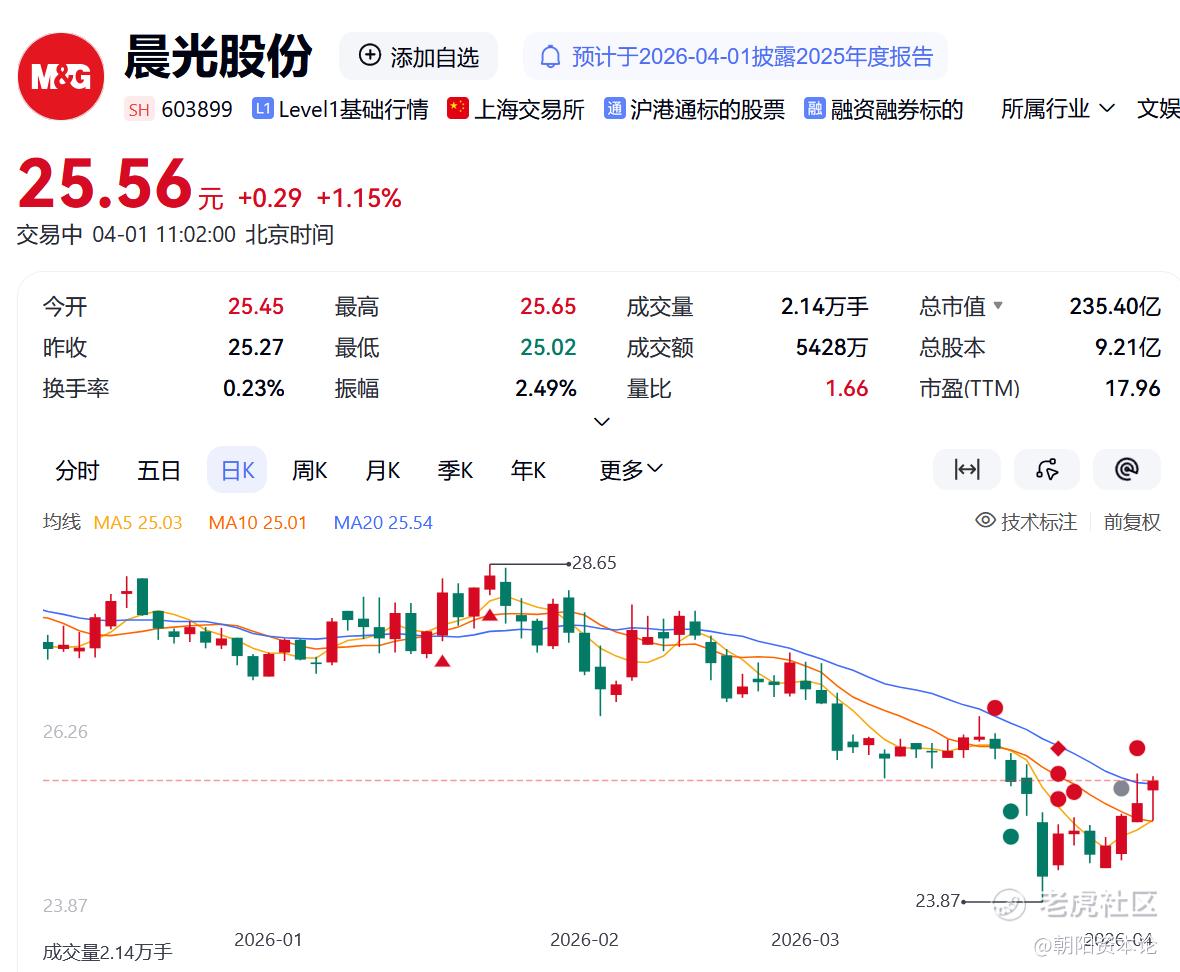
Task: Open the 更多 more periods dropdown
Action: (x=631, y=471)
